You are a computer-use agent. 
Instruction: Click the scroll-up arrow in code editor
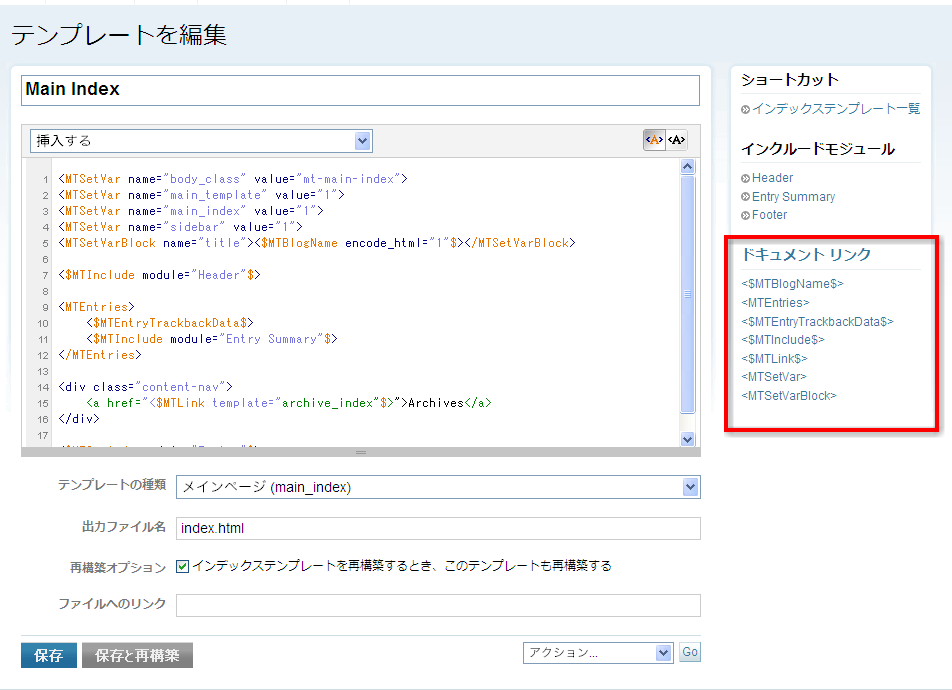687,167
